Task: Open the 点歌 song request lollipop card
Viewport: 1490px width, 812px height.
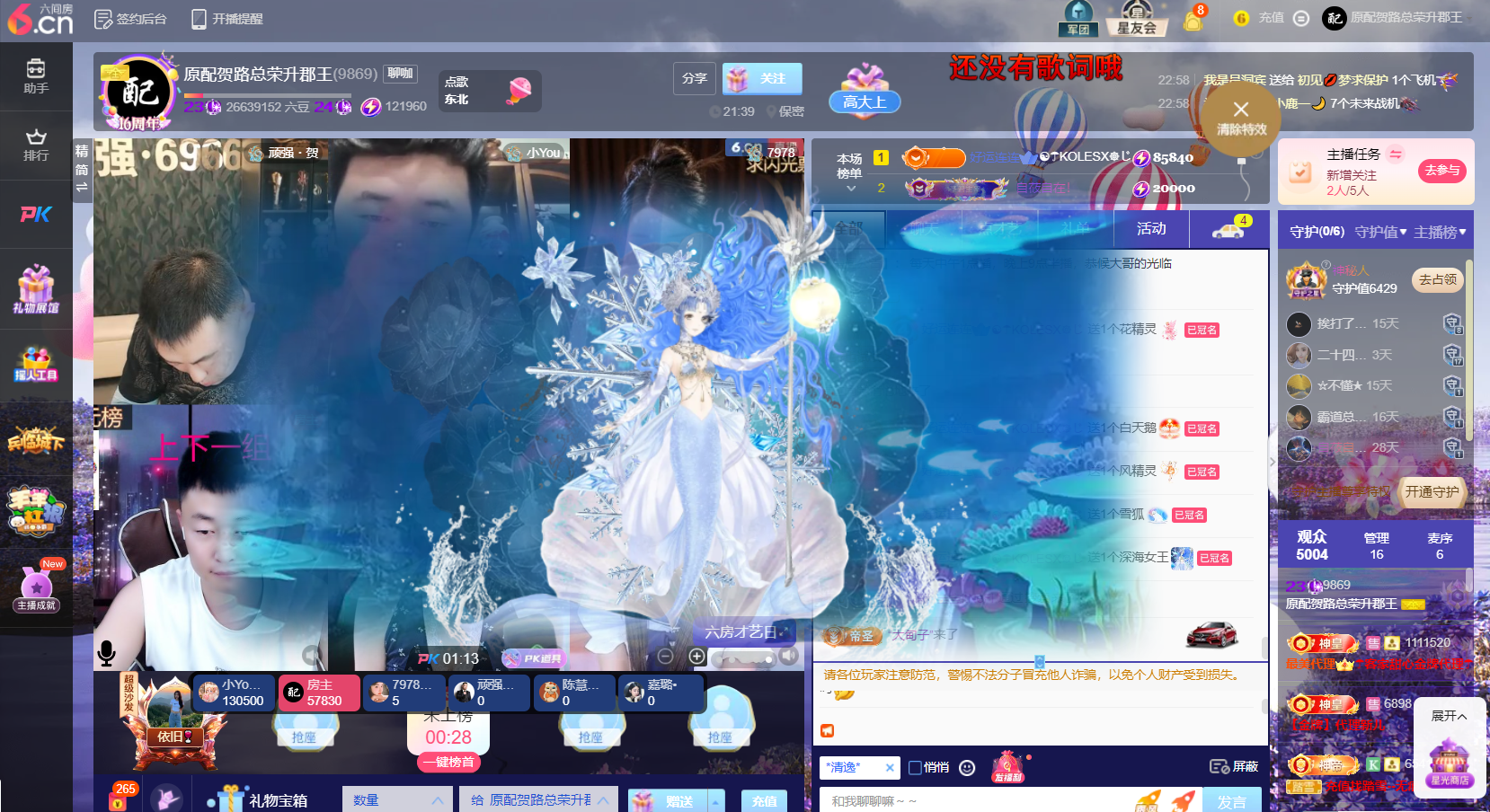Action: 490,91
